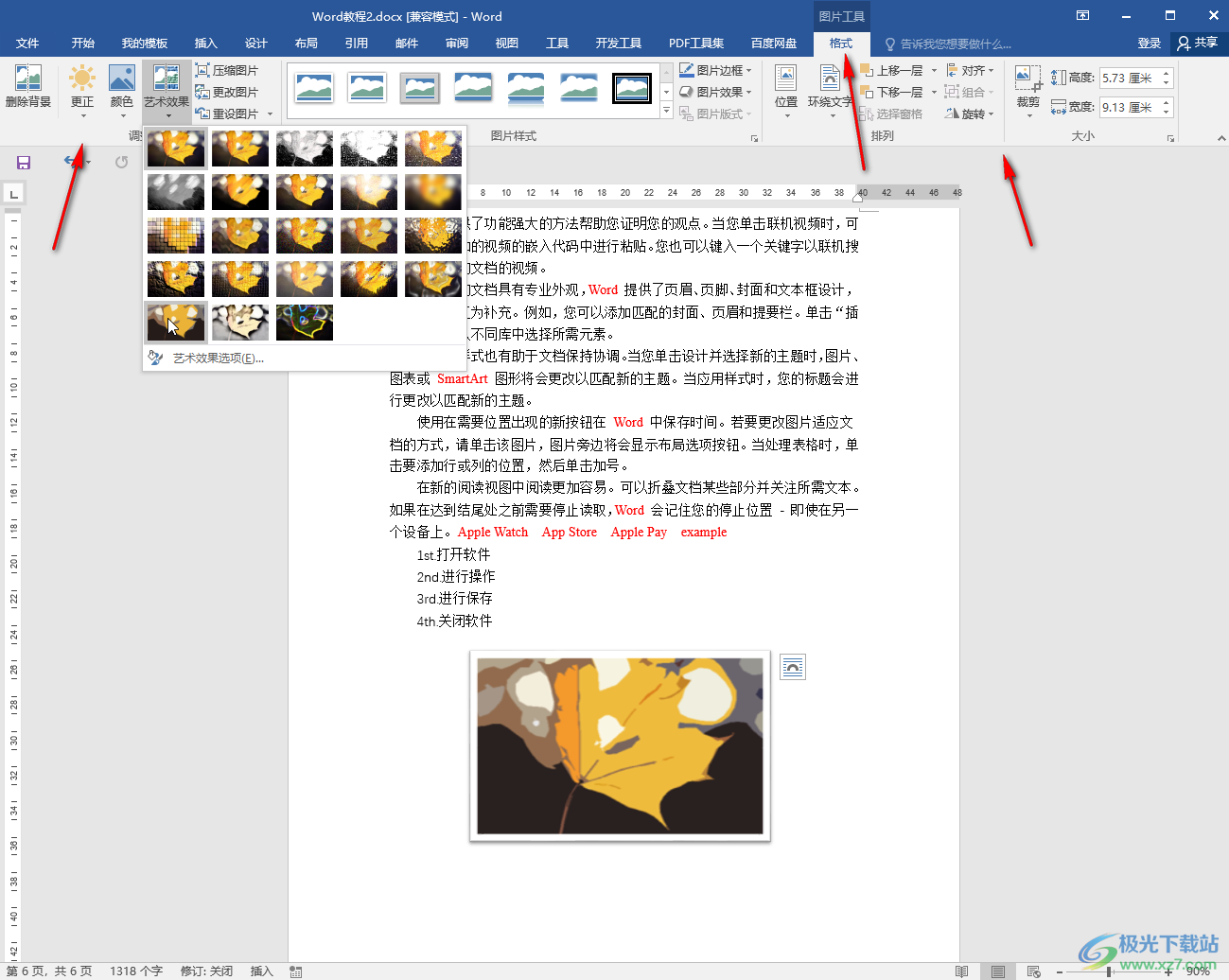Click 下移一层 send backward
The image size is (1229, 980).
click(x=892, y=92)
